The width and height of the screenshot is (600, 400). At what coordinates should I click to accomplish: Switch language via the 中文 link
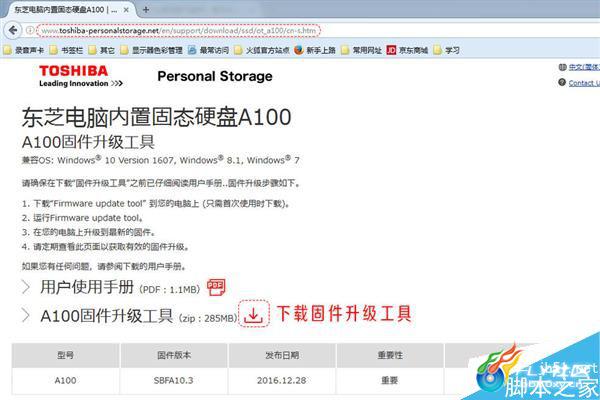(x=584, y=67)
